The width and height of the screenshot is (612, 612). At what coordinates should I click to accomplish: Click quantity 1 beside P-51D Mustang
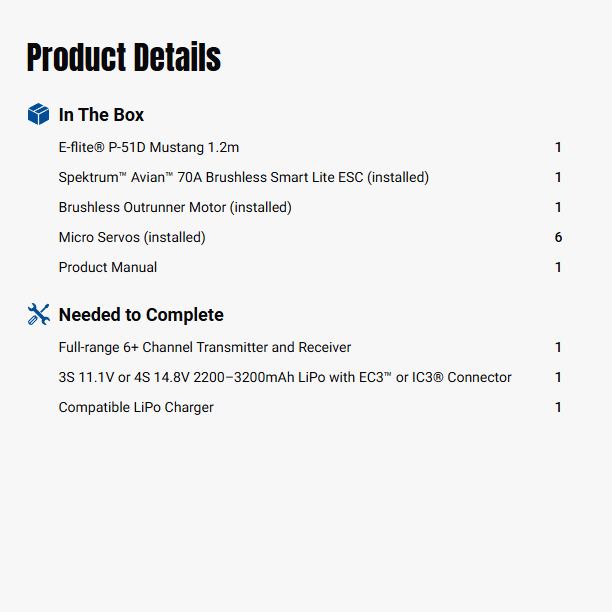point(558,147)
